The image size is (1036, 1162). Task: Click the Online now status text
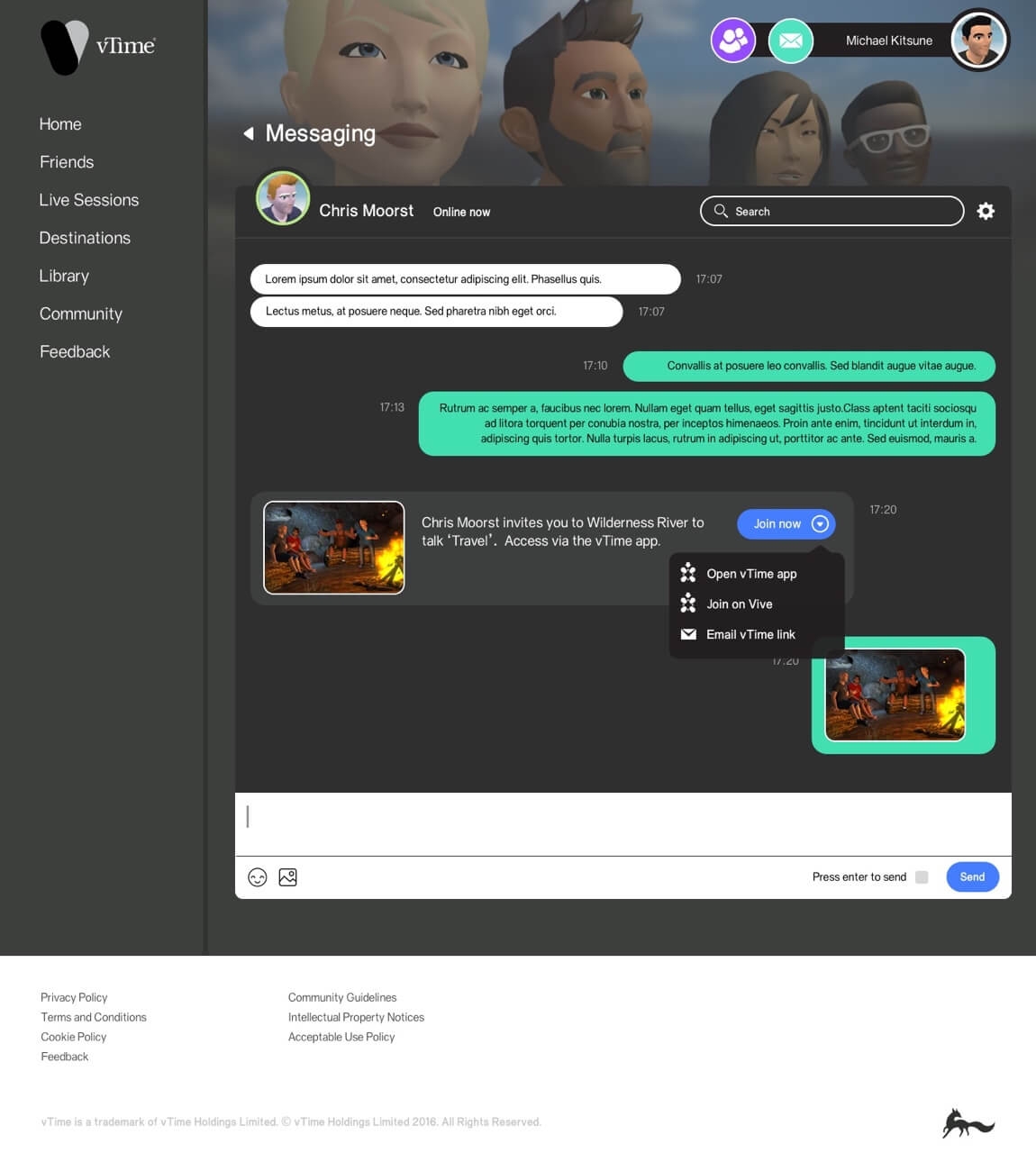click(461, 212)
